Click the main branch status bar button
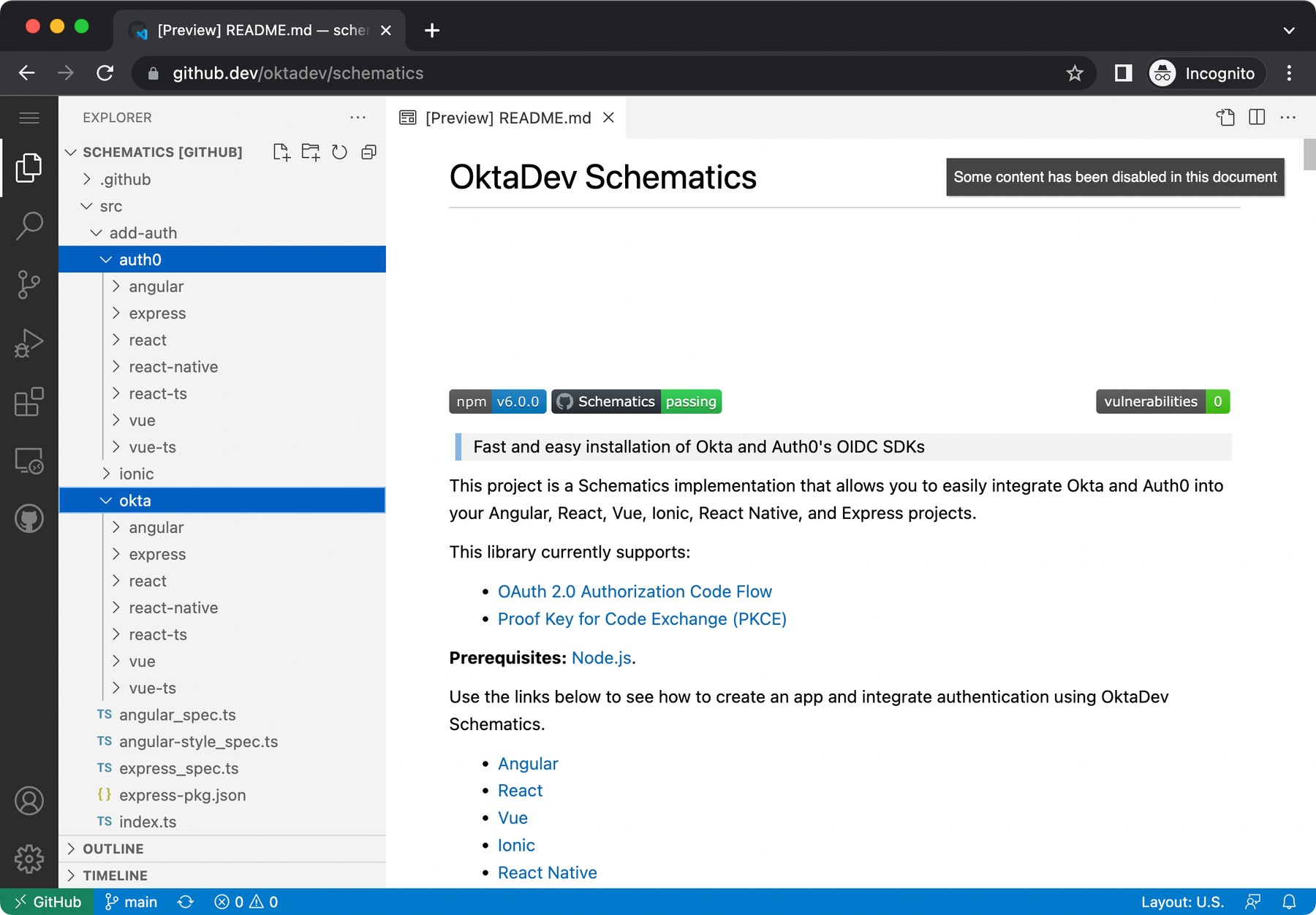Screen dimensions: 1316x915 [x=132, y=902]
